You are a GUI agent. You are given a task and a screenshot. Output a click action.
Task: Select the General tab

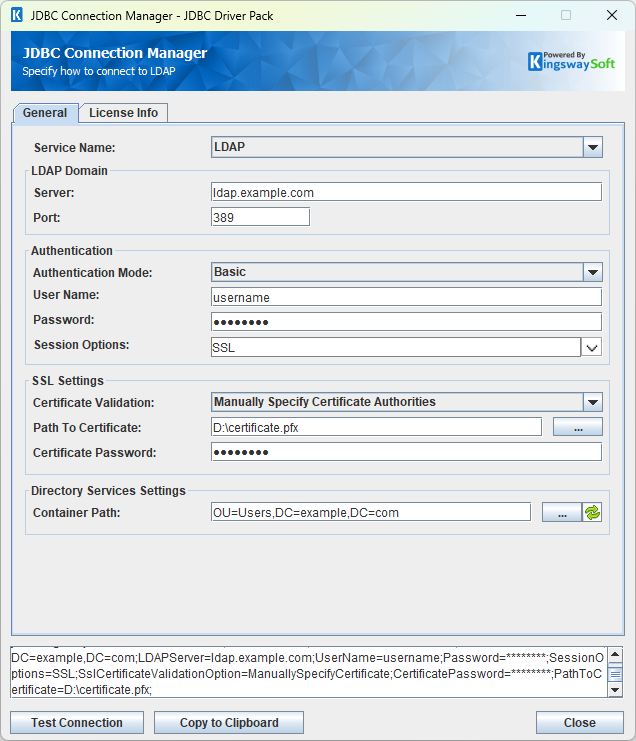tap(45, 113)
